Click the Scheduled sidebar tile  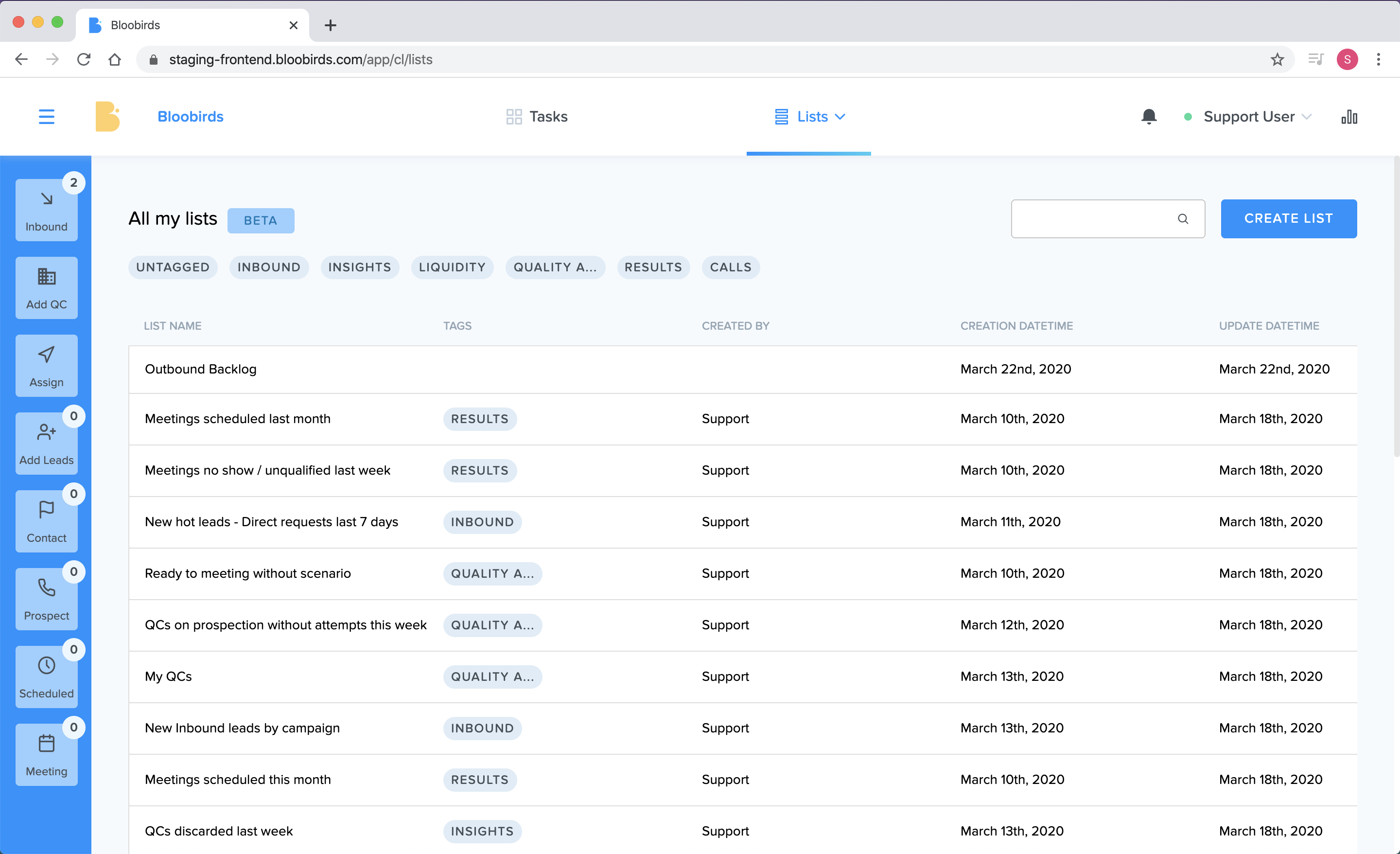[x=47, y=677]
